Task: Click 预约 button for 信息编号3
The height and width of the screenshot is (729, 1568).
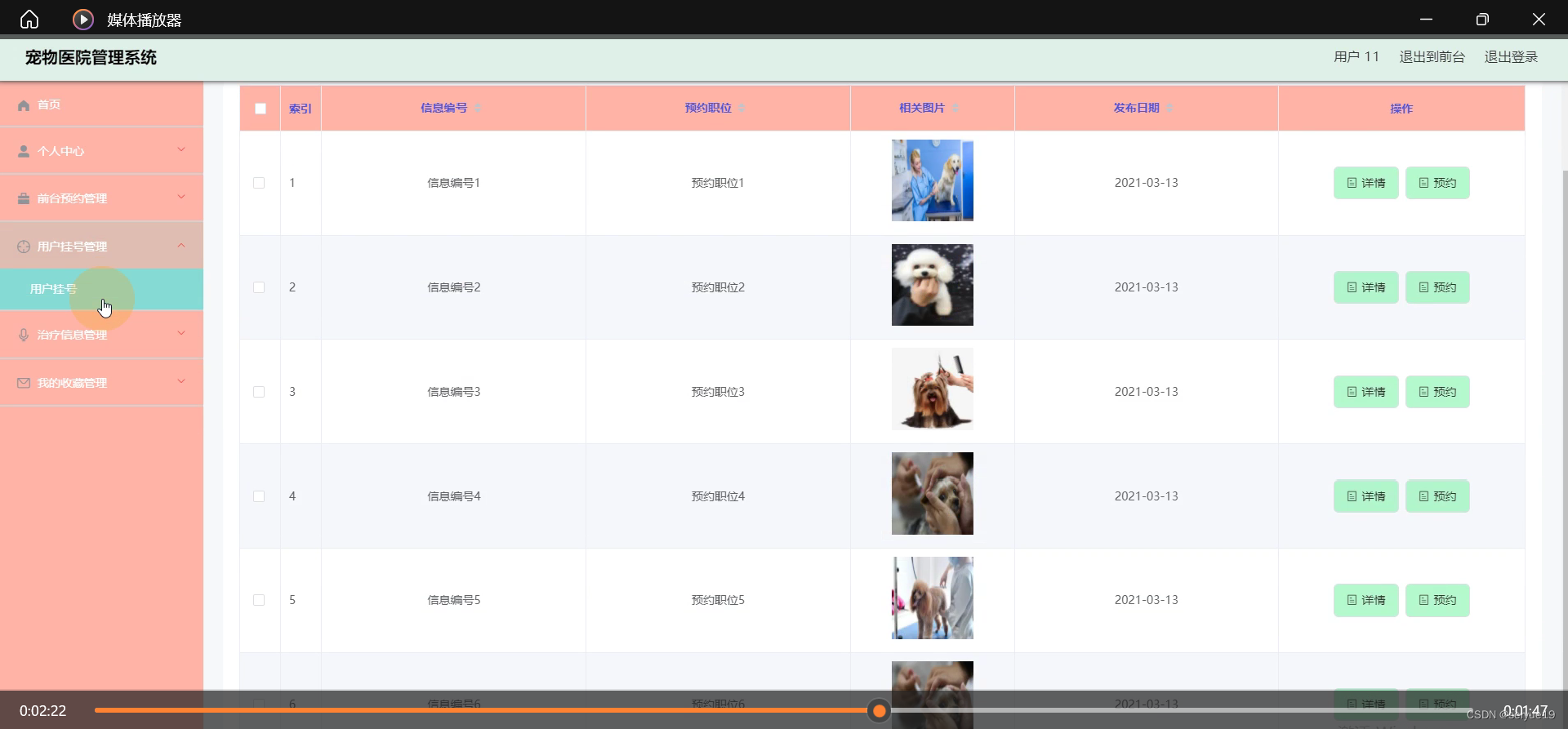Action: [1437, 392]
